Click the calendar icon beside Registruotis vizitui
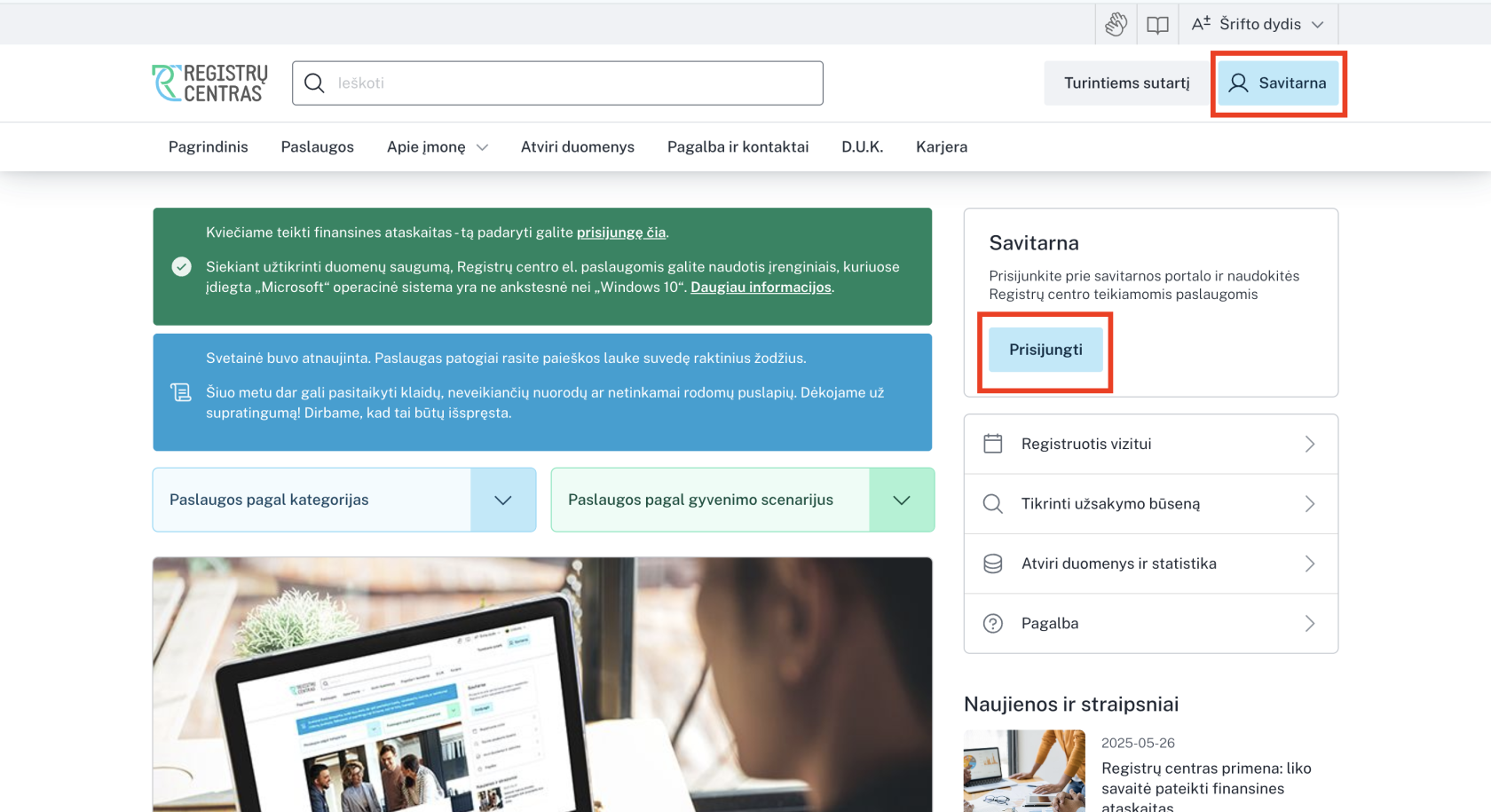Viewport: 1491px width, 812px height. pos(993,444)
